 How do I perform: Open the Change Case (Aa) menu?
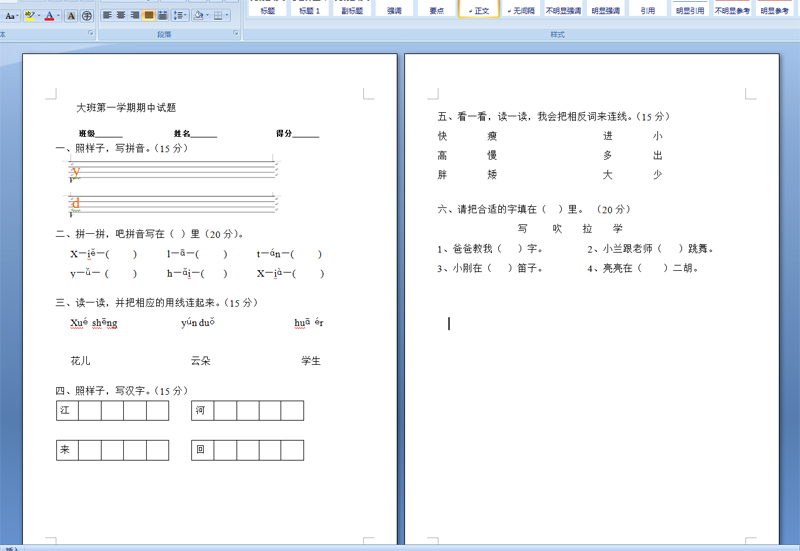point(11,16)
